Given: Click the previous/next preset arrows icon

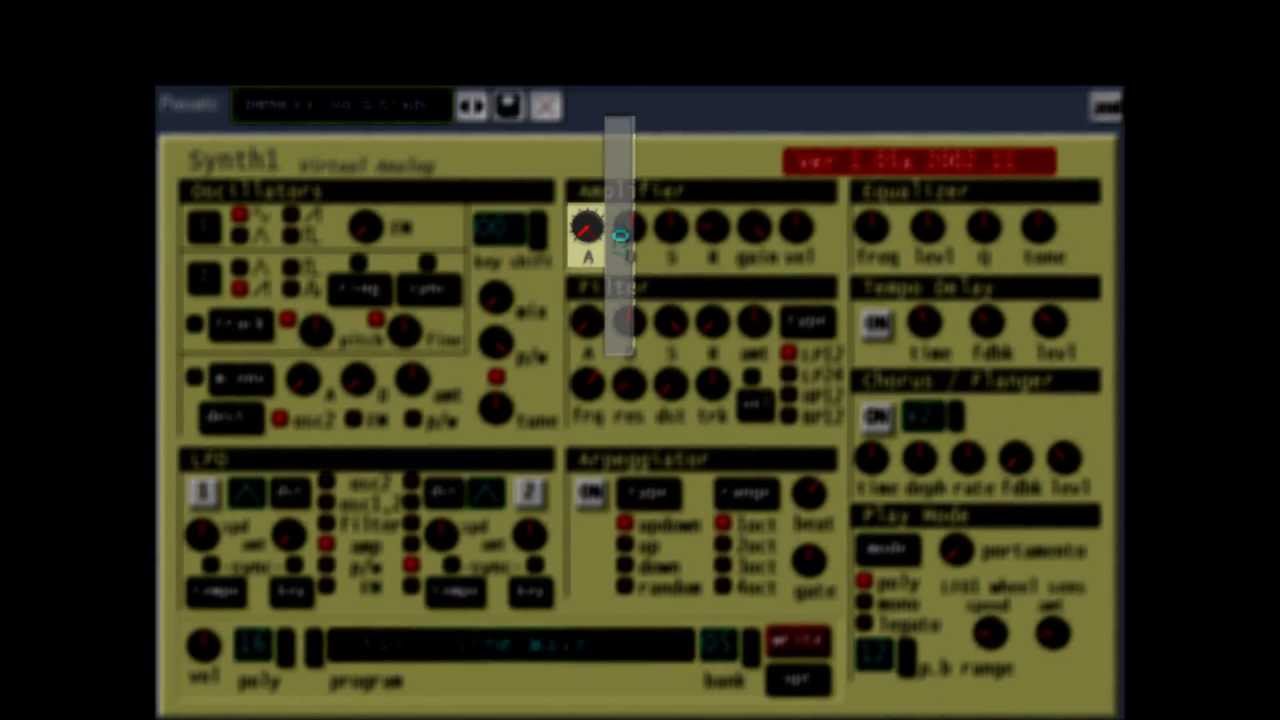Looking at the screenshot, I should click(471, 105).
